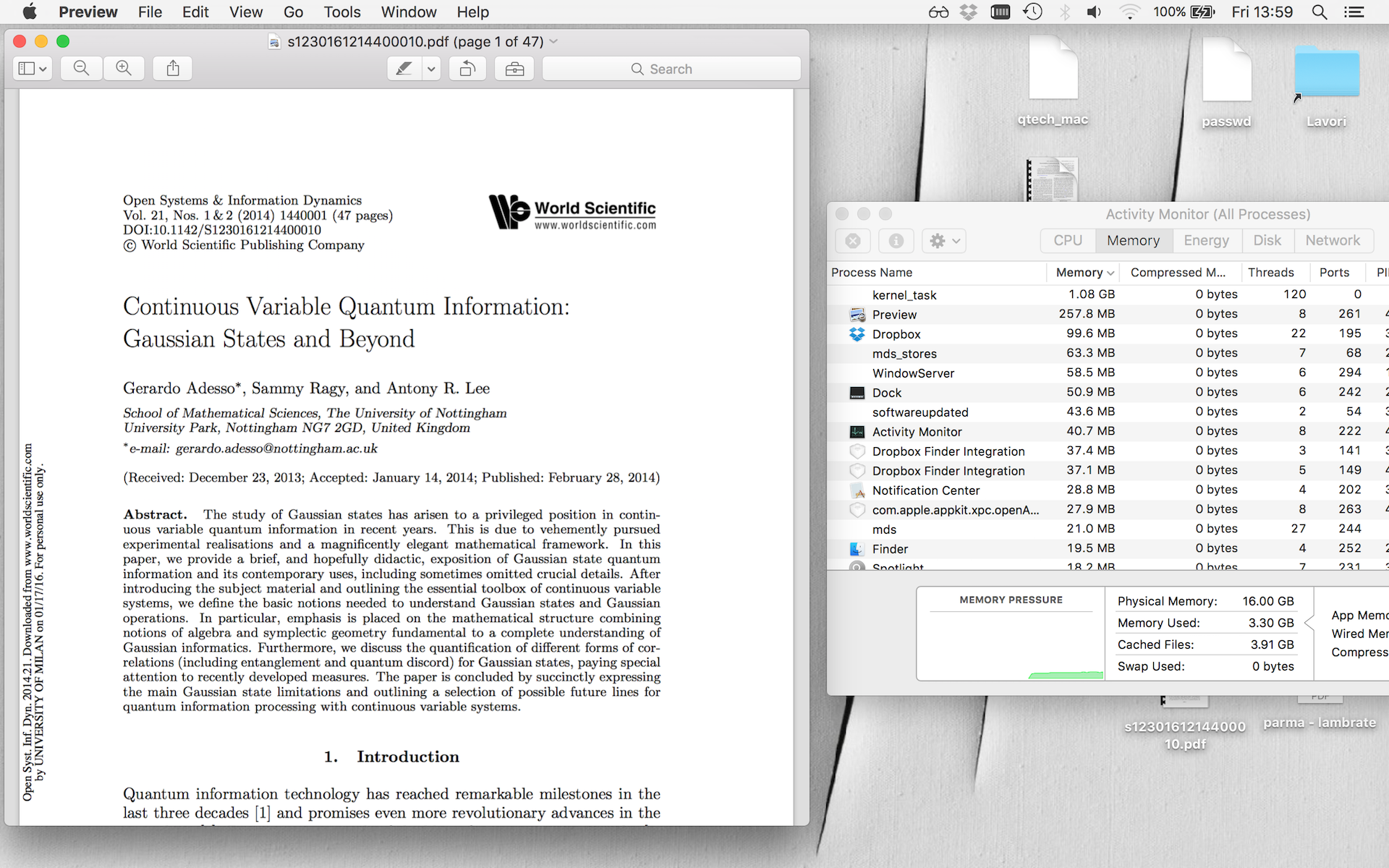Click the Share button in Preview toolbar

[x=173, y=69]
